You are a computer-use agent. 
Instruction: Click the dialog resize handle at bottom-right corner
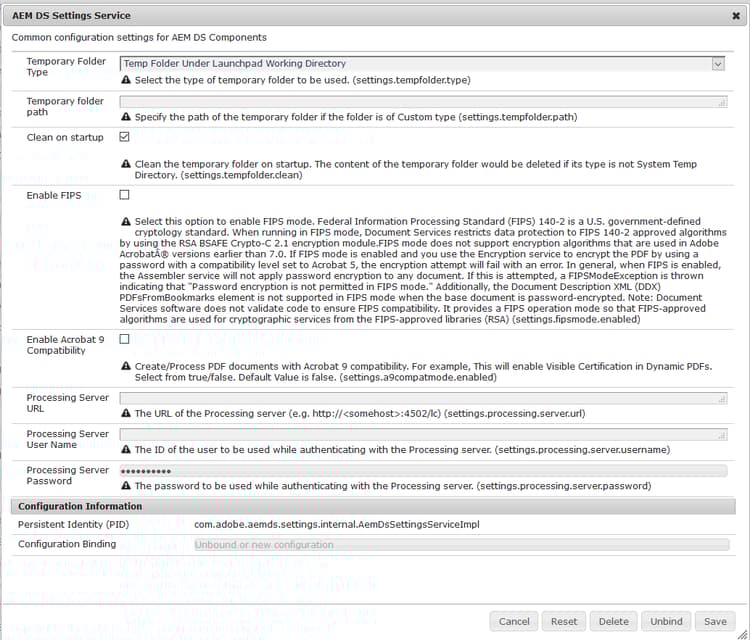point(743,633)
